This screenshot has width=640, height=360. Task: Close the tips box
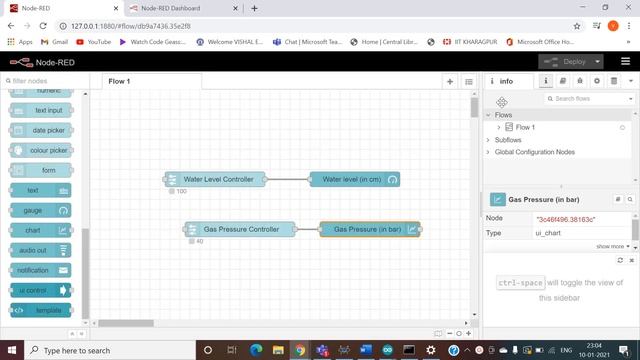(x=631, y=260)
